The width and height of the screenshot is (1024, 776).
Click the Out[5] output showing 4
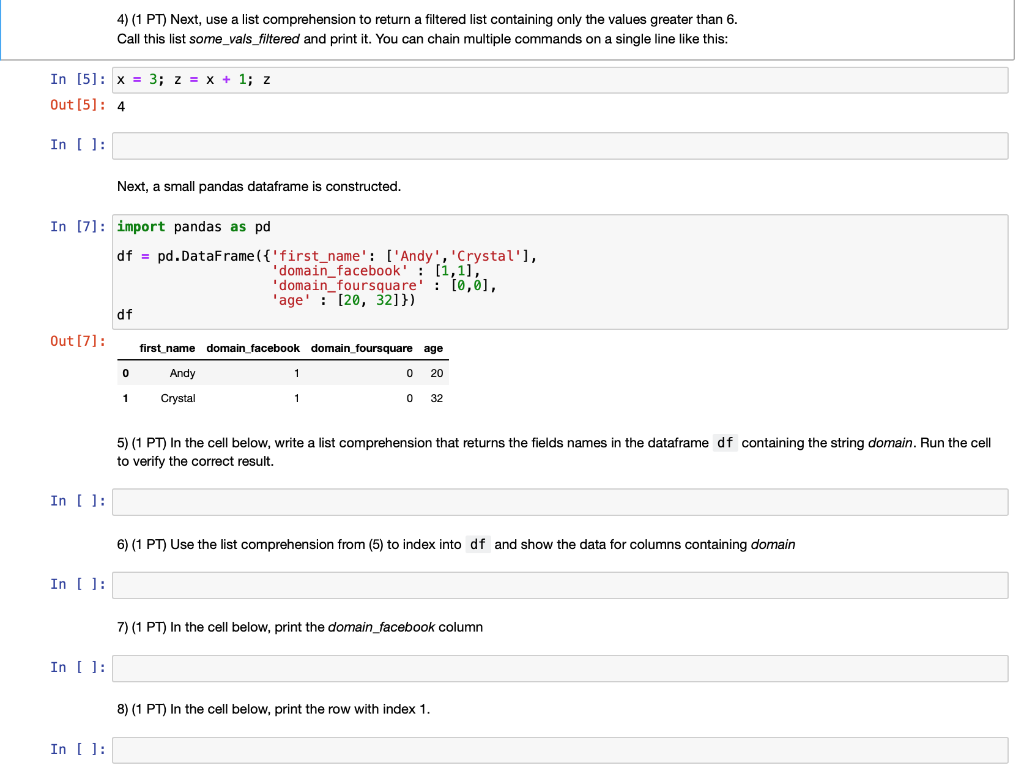point(121,105)
